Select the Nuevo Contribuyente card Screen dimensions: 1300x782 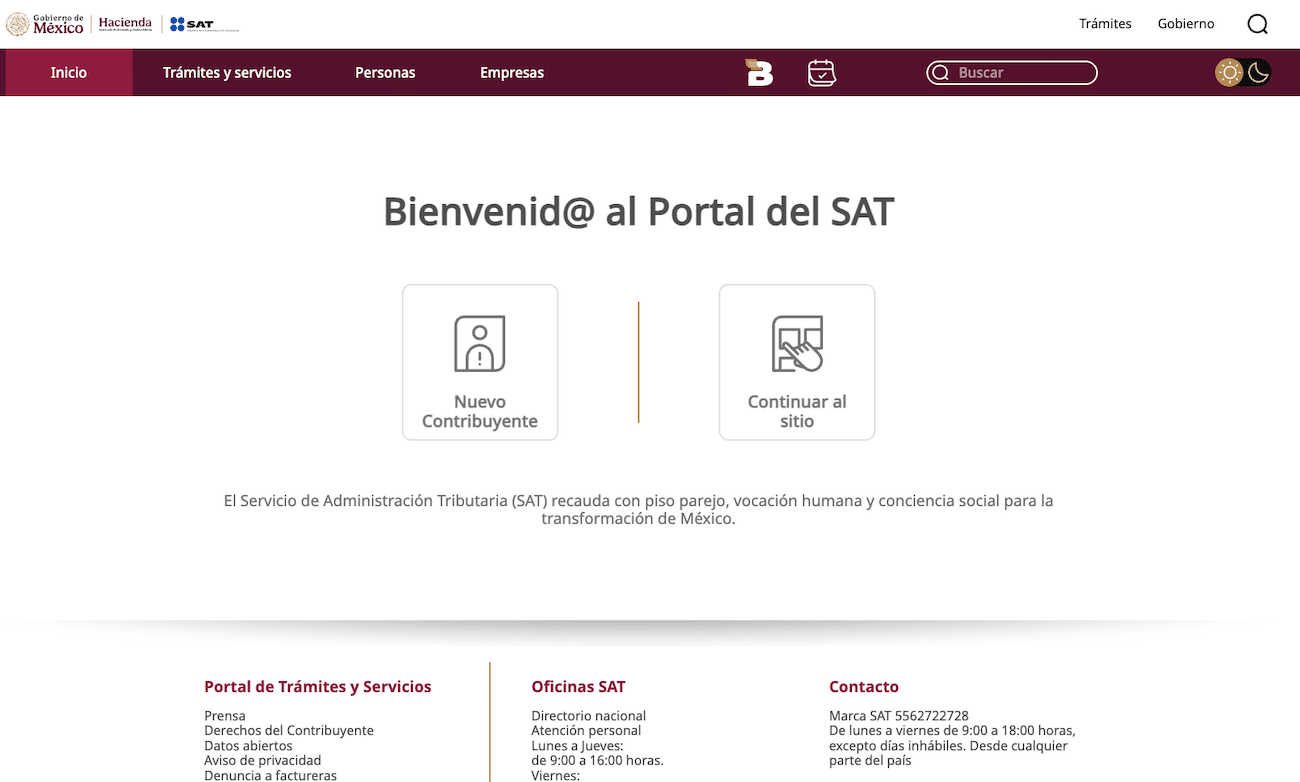click(x=480, y=362)
